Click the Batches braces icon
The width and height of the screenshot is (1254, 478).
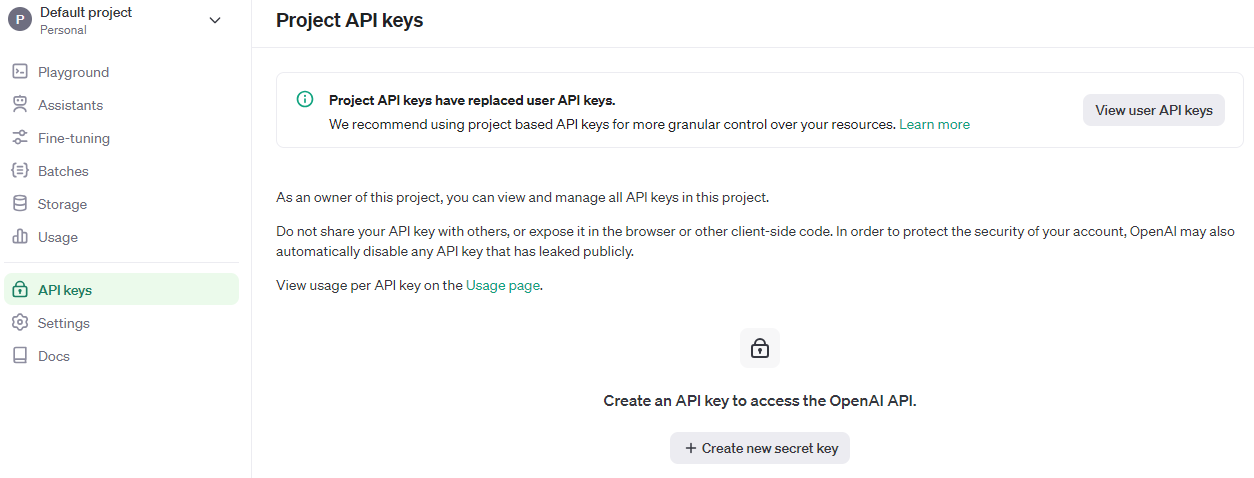[x=19, y=171]
